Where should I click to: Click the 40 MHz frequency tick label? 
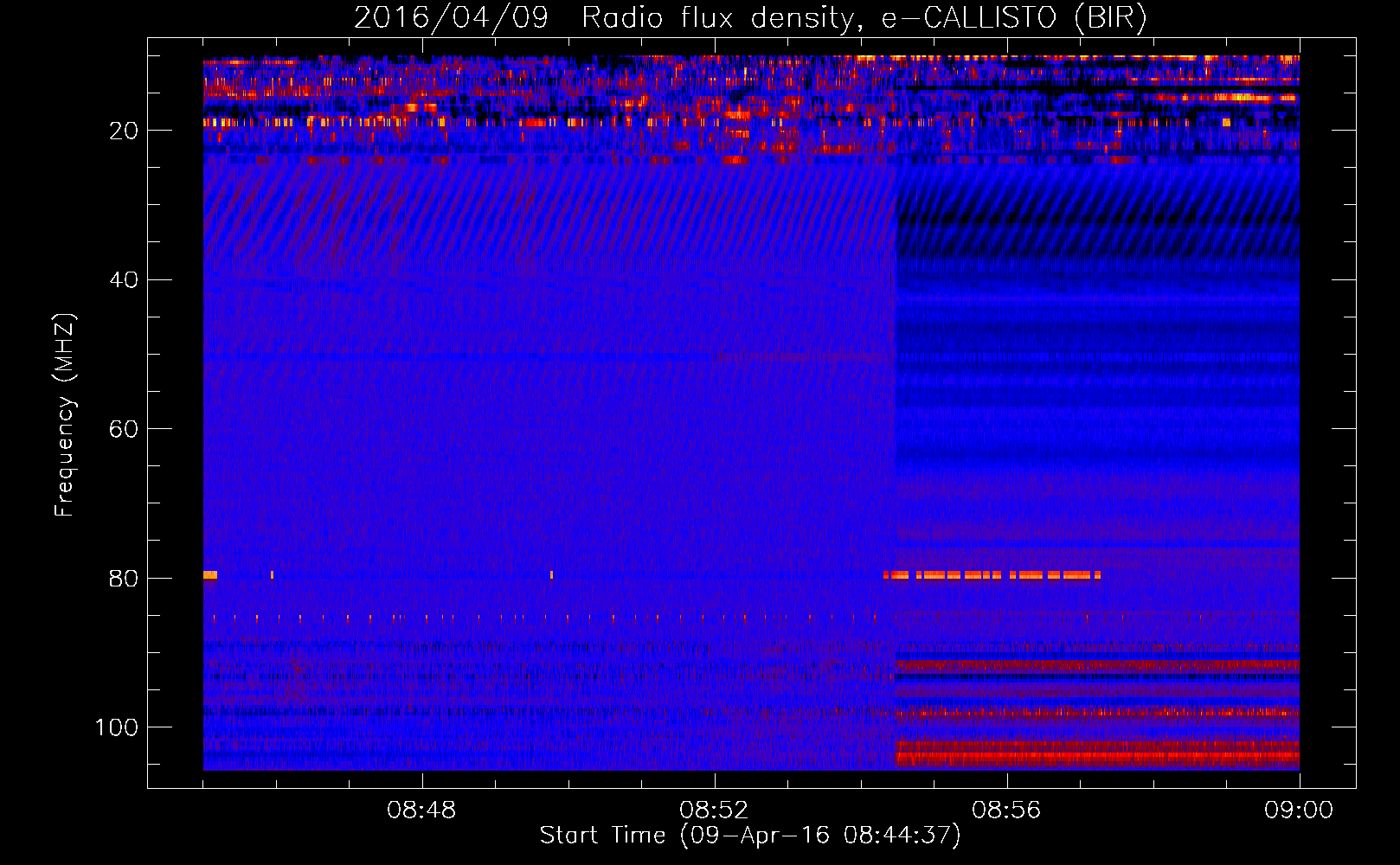[x=124, y=280]
